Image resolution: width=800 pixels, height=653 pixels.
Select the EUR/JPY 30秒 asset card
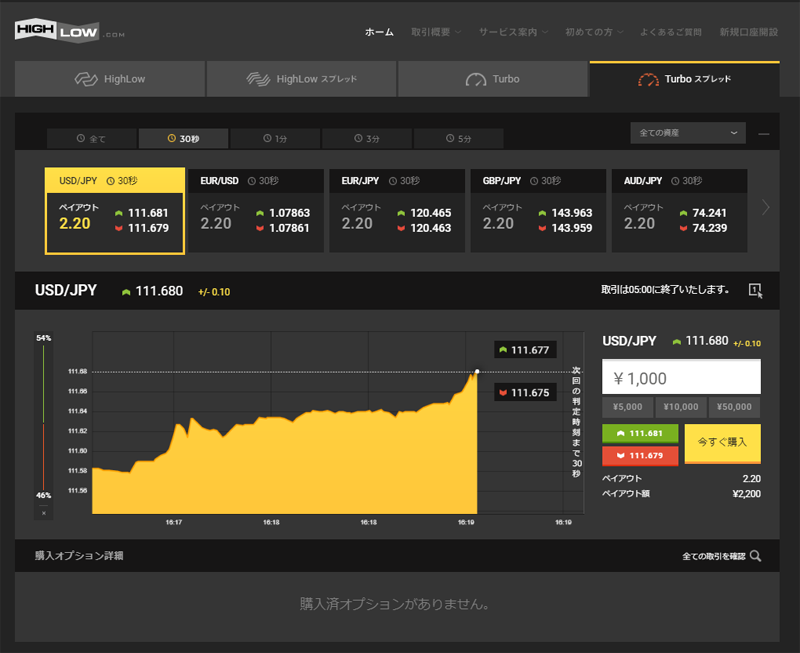pyautogui.click(x=397, y=211)
